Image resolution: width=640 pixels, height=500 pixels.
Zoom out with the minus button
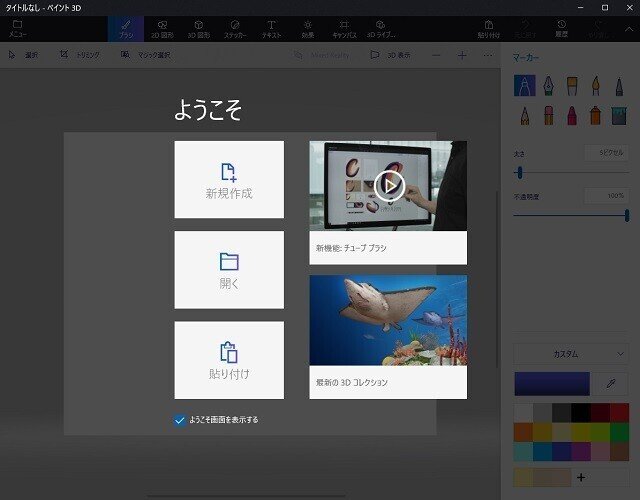436,55
